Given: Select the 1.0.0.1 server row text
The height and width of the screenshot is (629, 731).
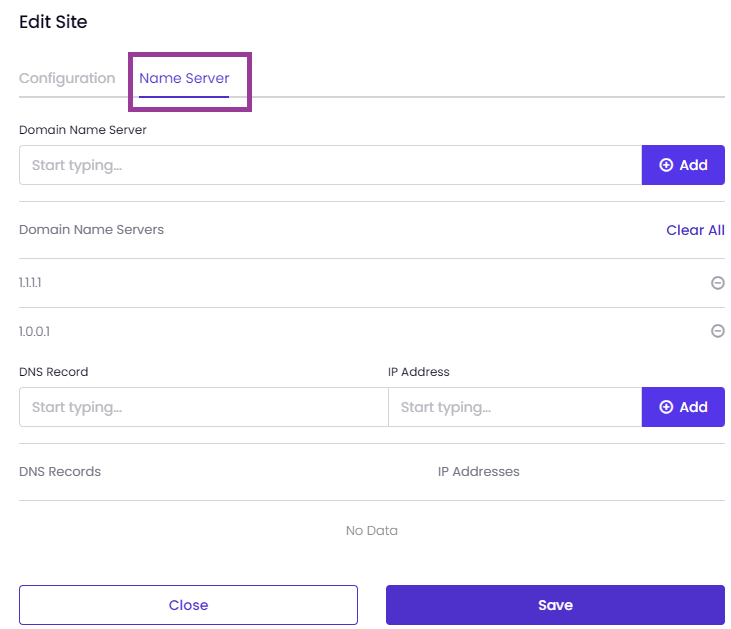Looking at the screenshot, I should click(x=34, y=332).
